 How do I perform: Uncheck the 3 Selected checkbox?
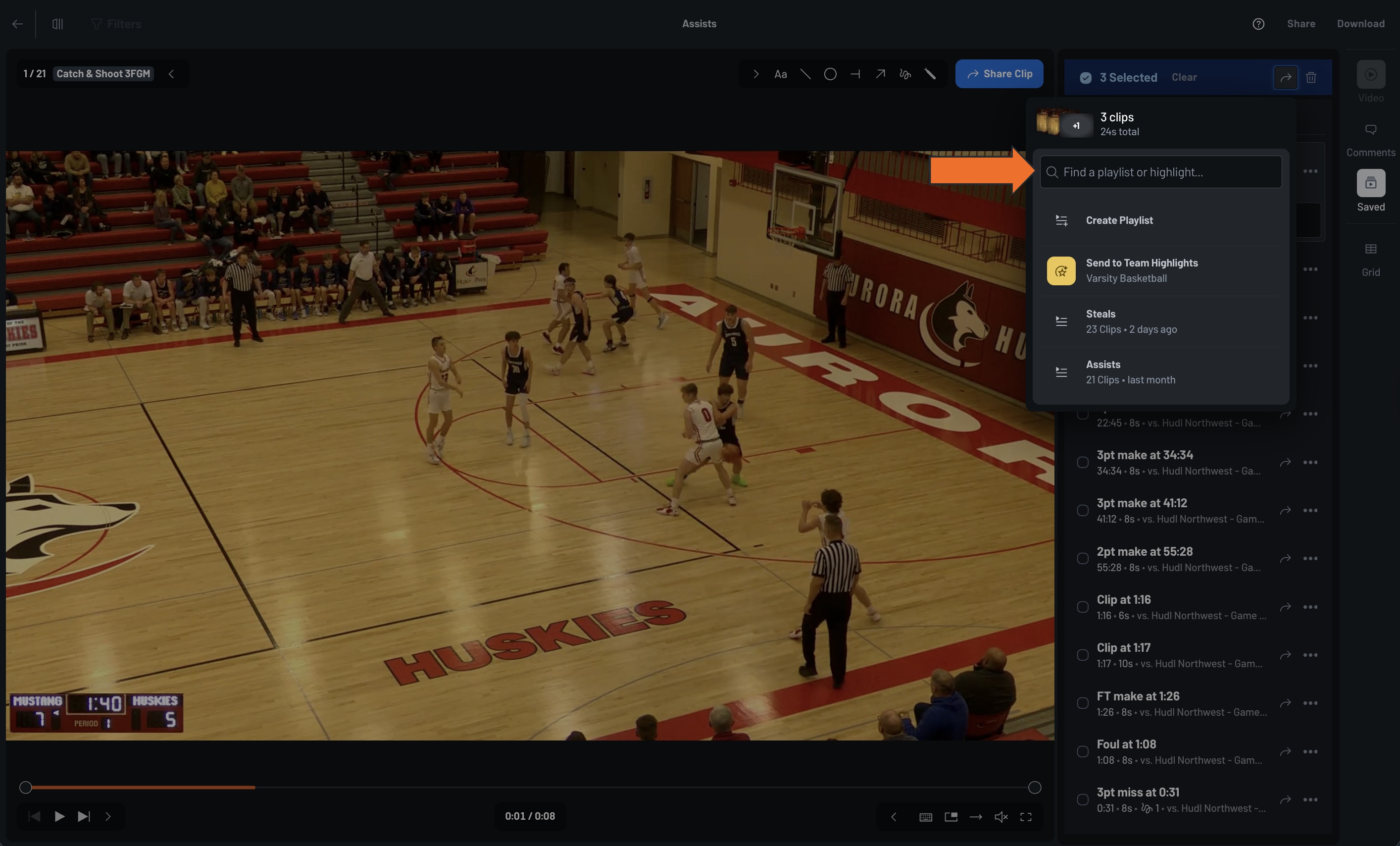[1085, 78]
